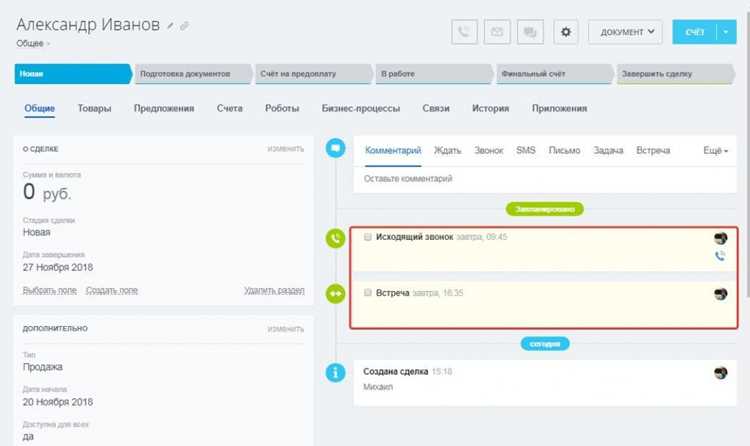Click the Запланировано timeline label
The height and width of the screenshot is (446, 750).
coord(545,209)
